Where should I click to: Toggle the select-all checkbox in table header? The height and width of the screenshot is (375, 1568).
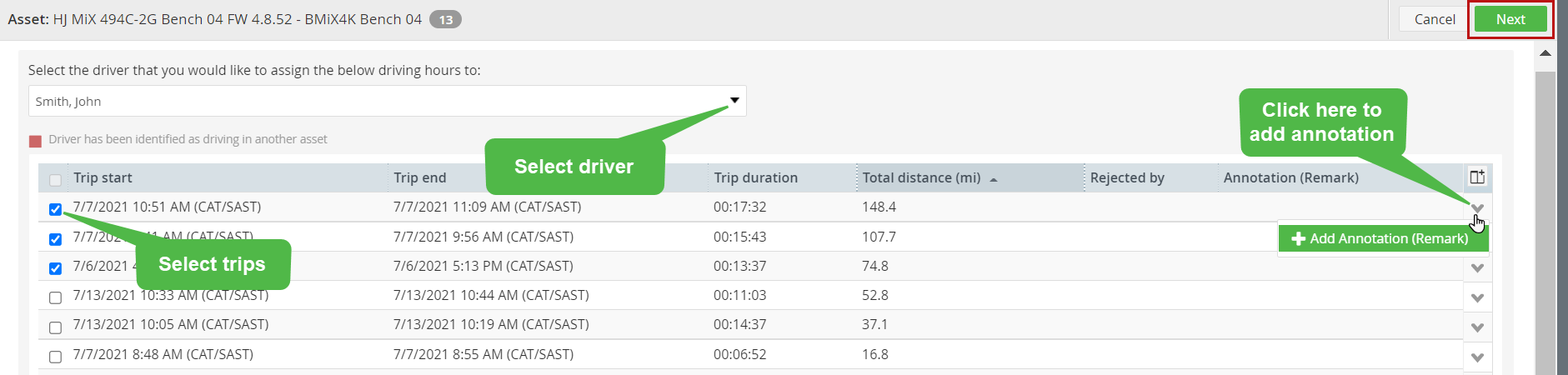pos(55,180)
